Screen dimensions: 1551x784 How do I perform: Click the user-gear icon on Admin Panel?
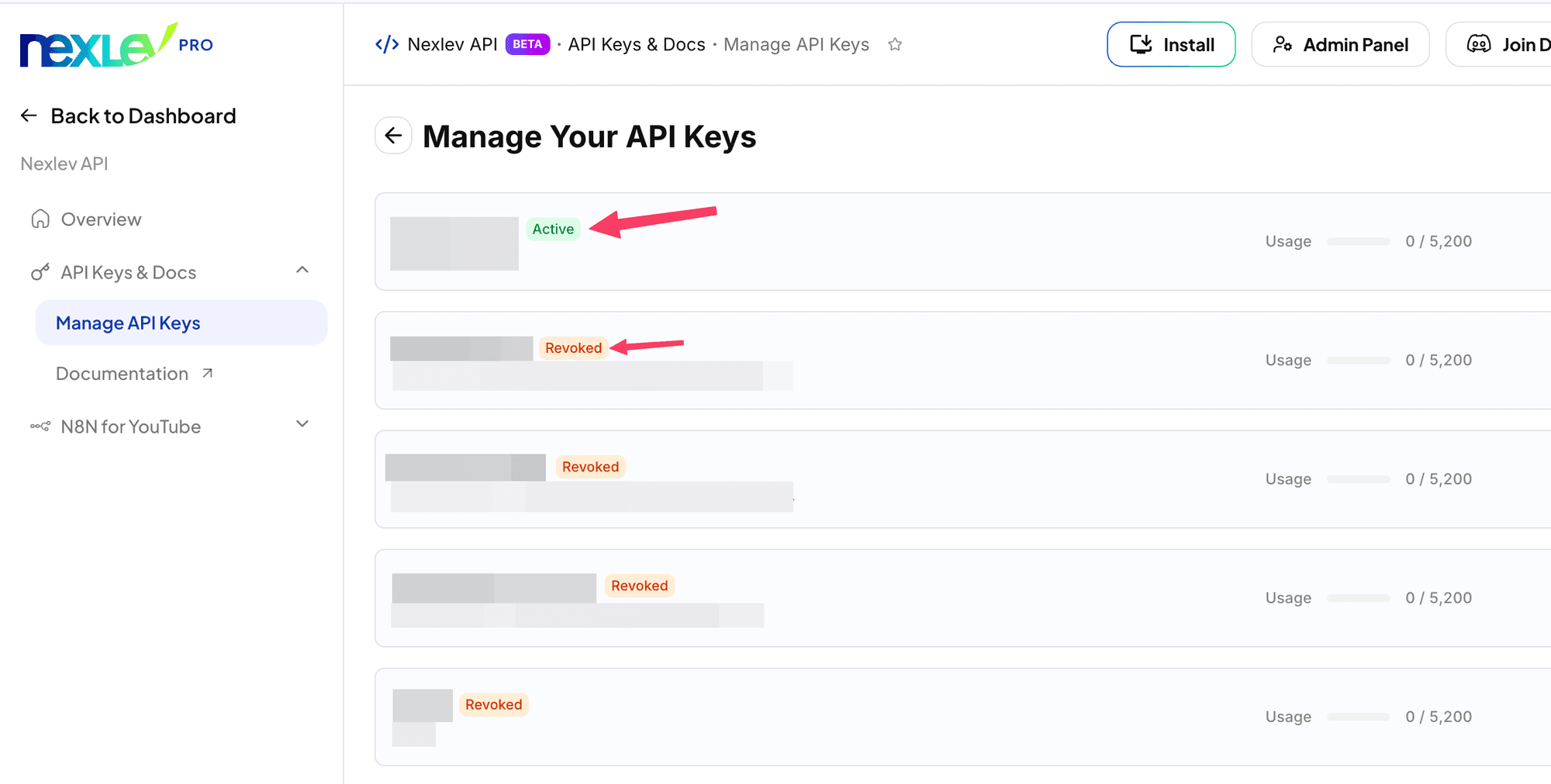point(1283,44)
